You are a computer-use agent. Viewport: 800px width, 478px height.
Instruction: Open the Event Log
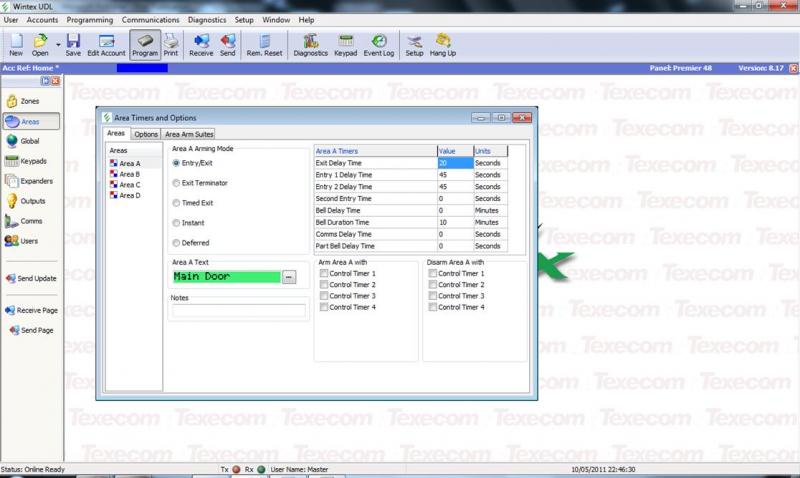coord(379,45)
